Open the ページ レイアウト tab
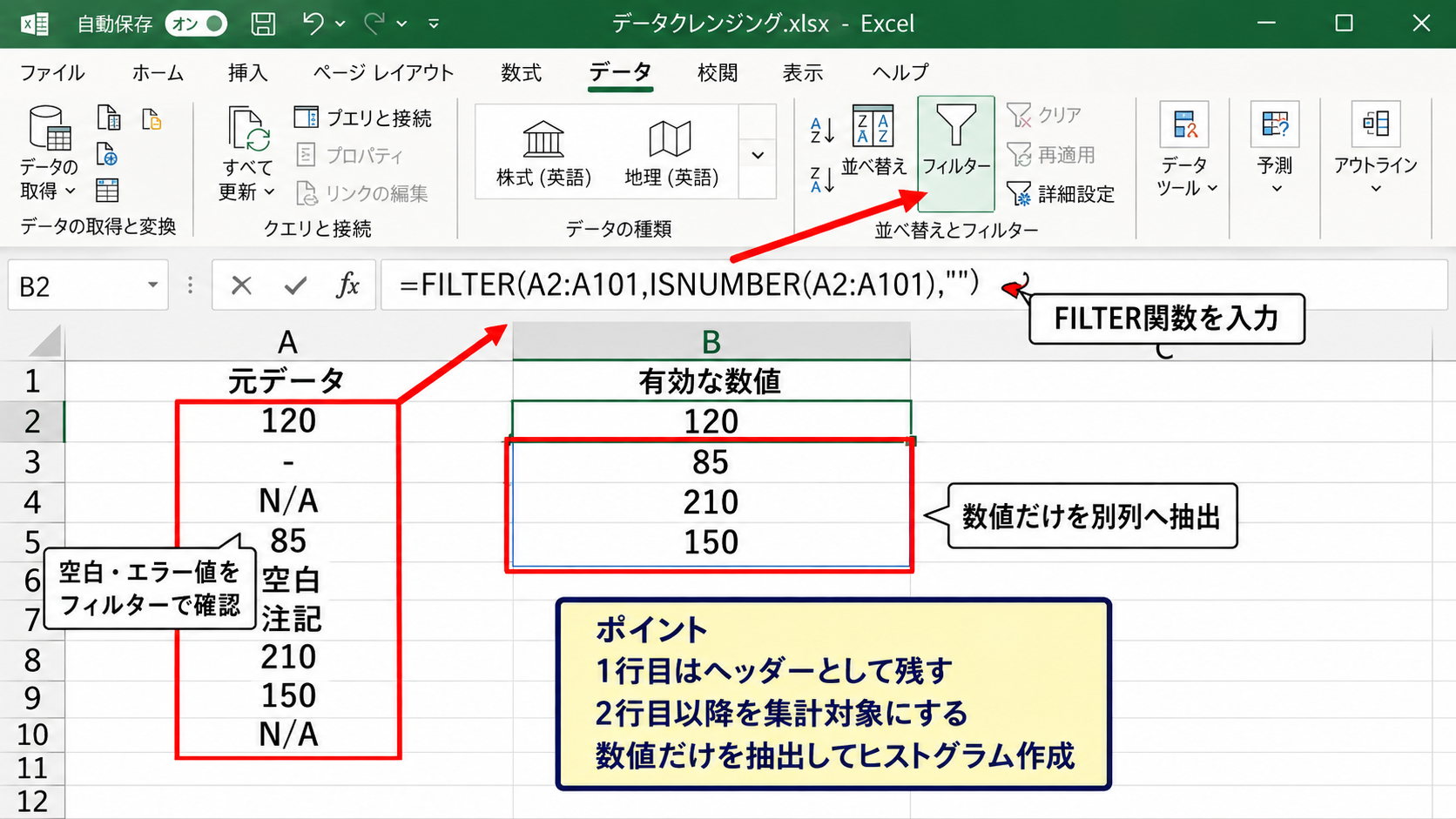 (383, 72)
